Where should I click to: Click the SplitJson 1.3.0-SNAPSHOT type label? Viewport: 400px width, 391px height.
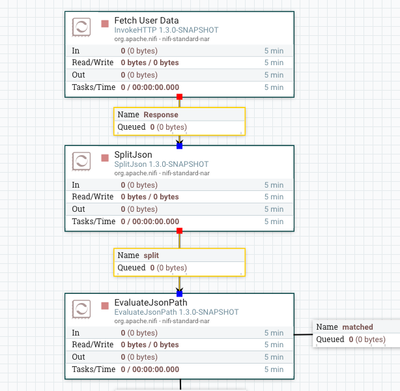click(161, 164)
